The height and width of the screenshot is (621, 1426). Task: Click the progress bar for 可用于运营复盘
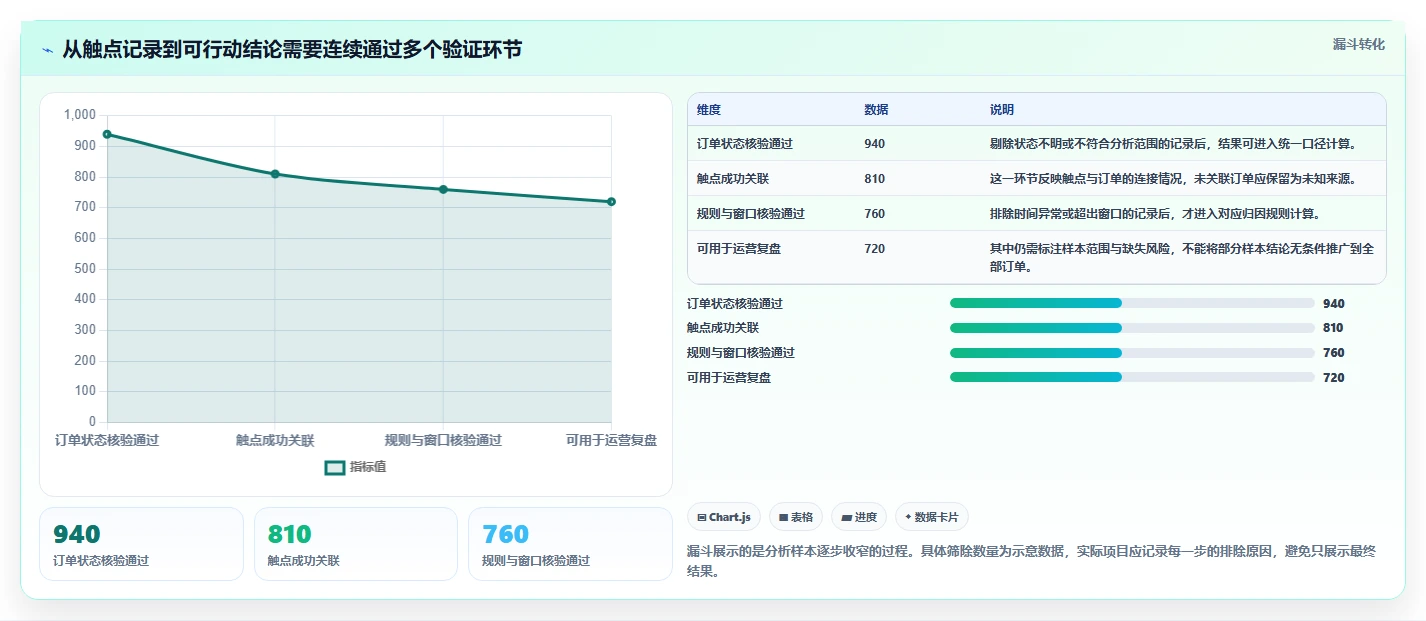click(1132, 377)
